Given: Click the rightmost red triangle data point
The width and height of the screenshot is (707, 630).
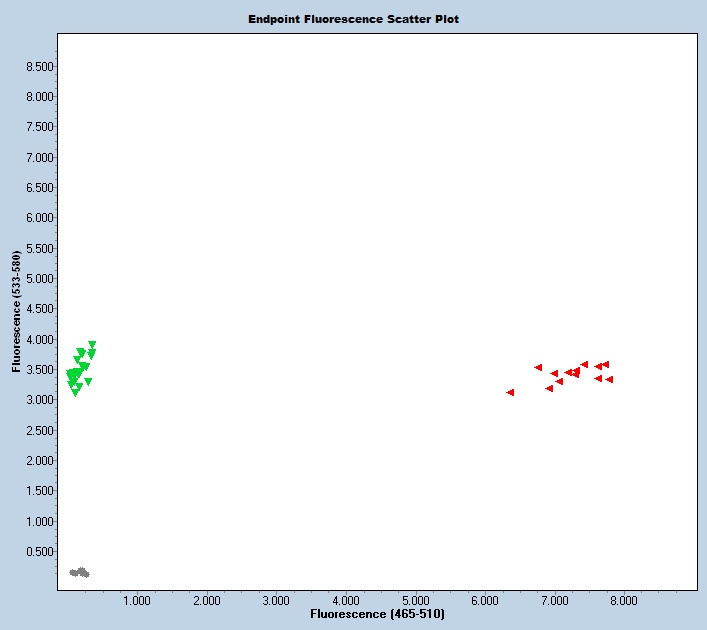Looking at the screenshot, I should (x=608, y=379).
